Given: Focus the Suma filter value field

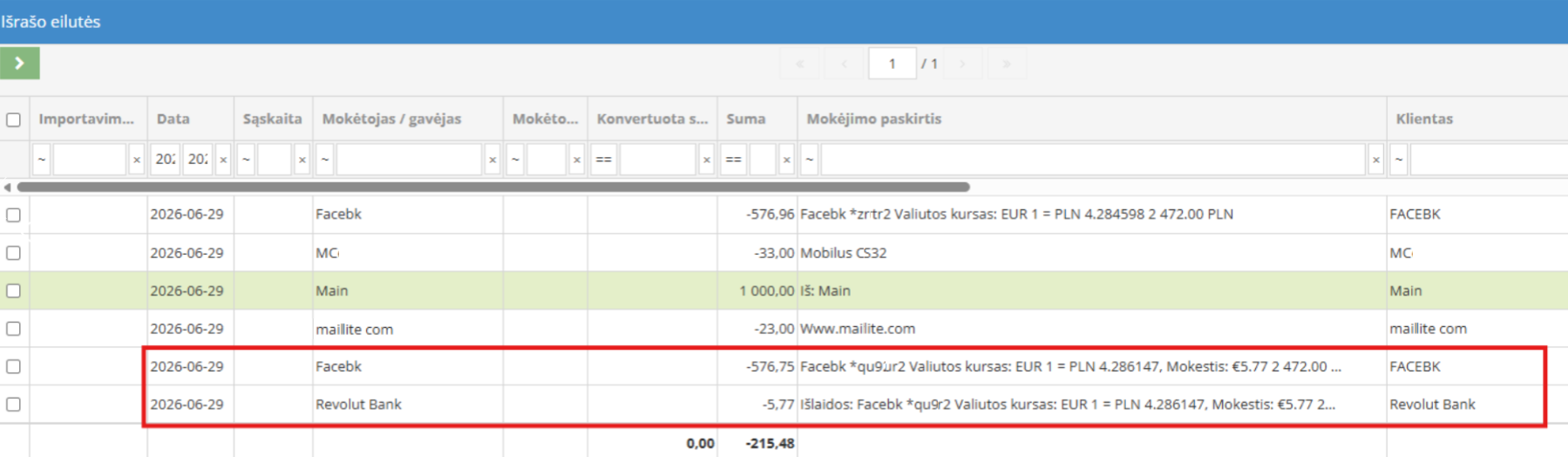Looking at the screenshot, I should (763, 160).
